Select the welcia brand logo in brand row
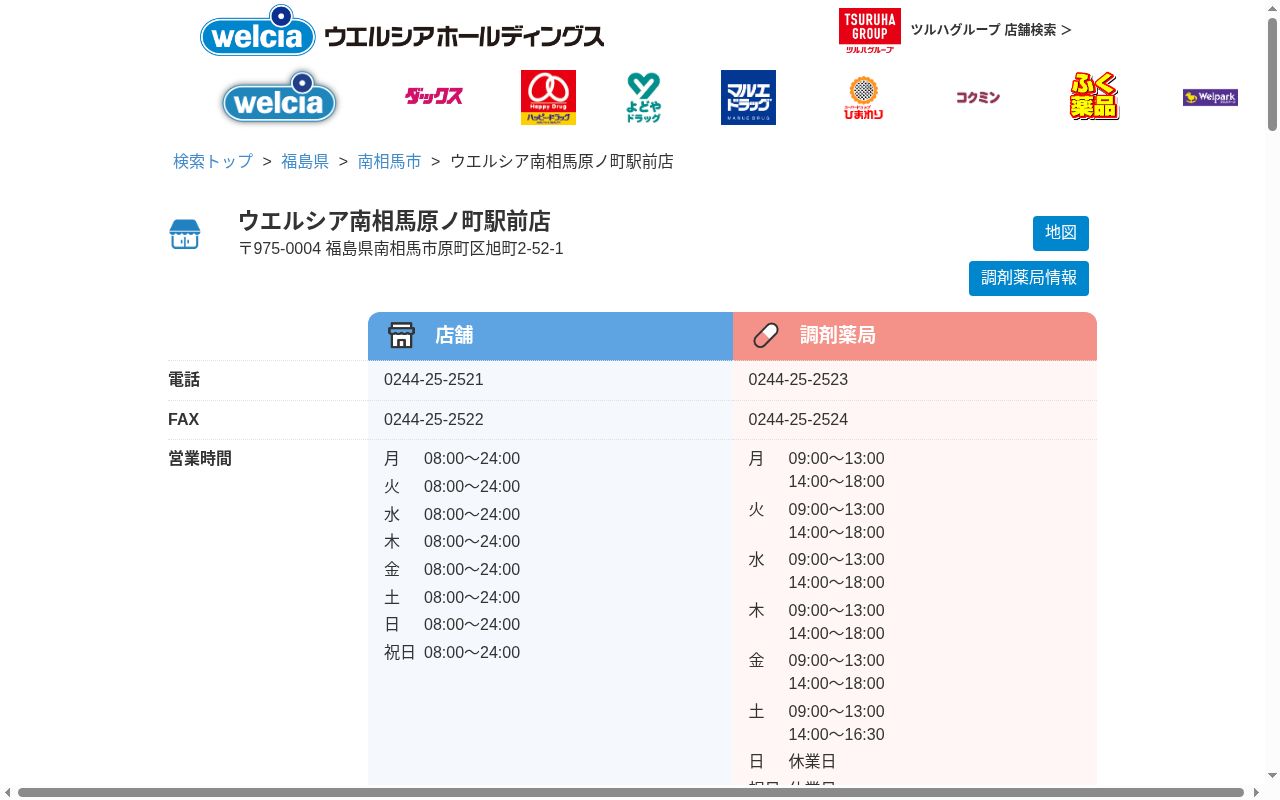 pos(279,97)
